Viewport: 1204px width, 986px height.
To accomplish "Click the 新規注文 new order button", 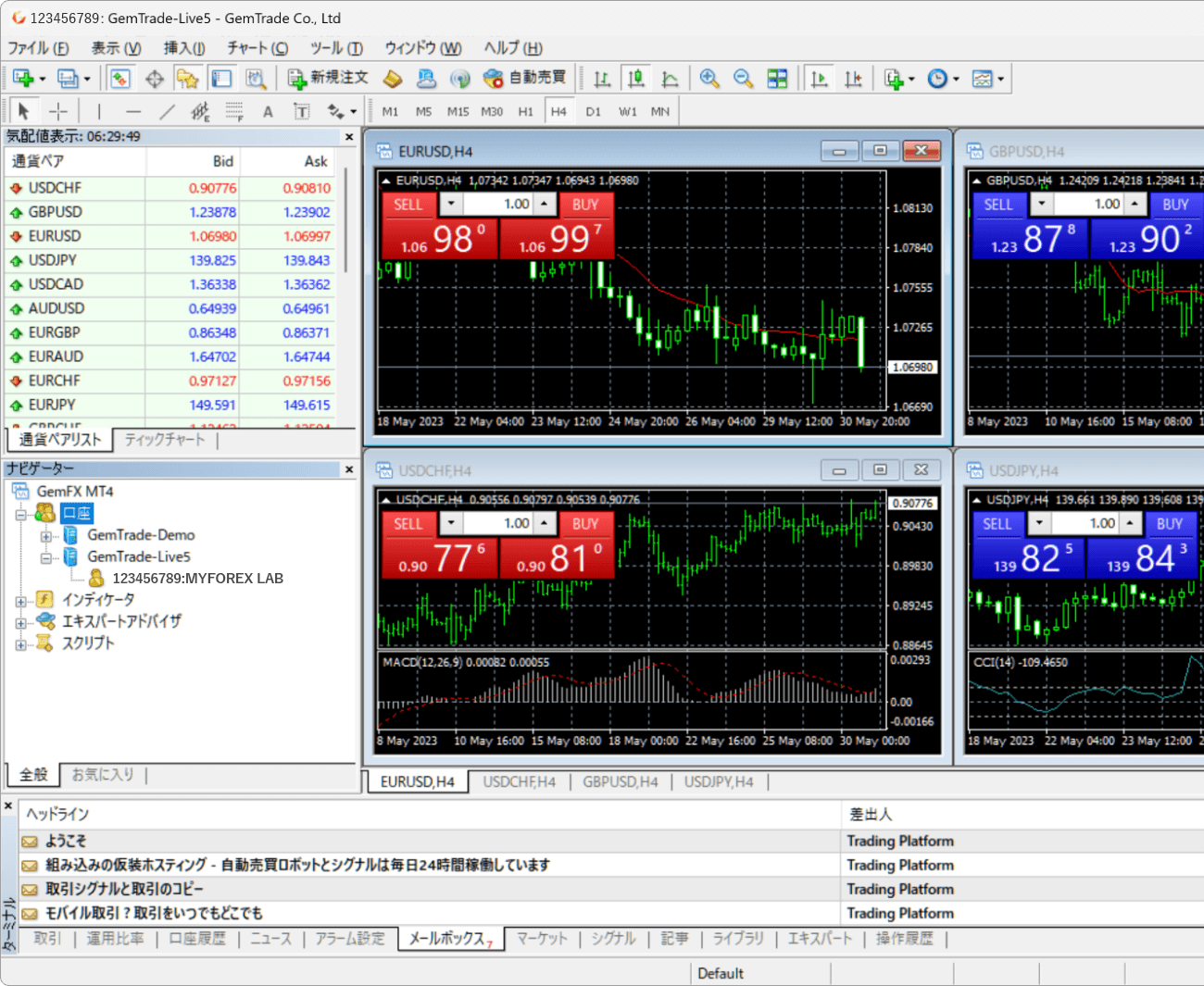I will (x=328, y=79).
